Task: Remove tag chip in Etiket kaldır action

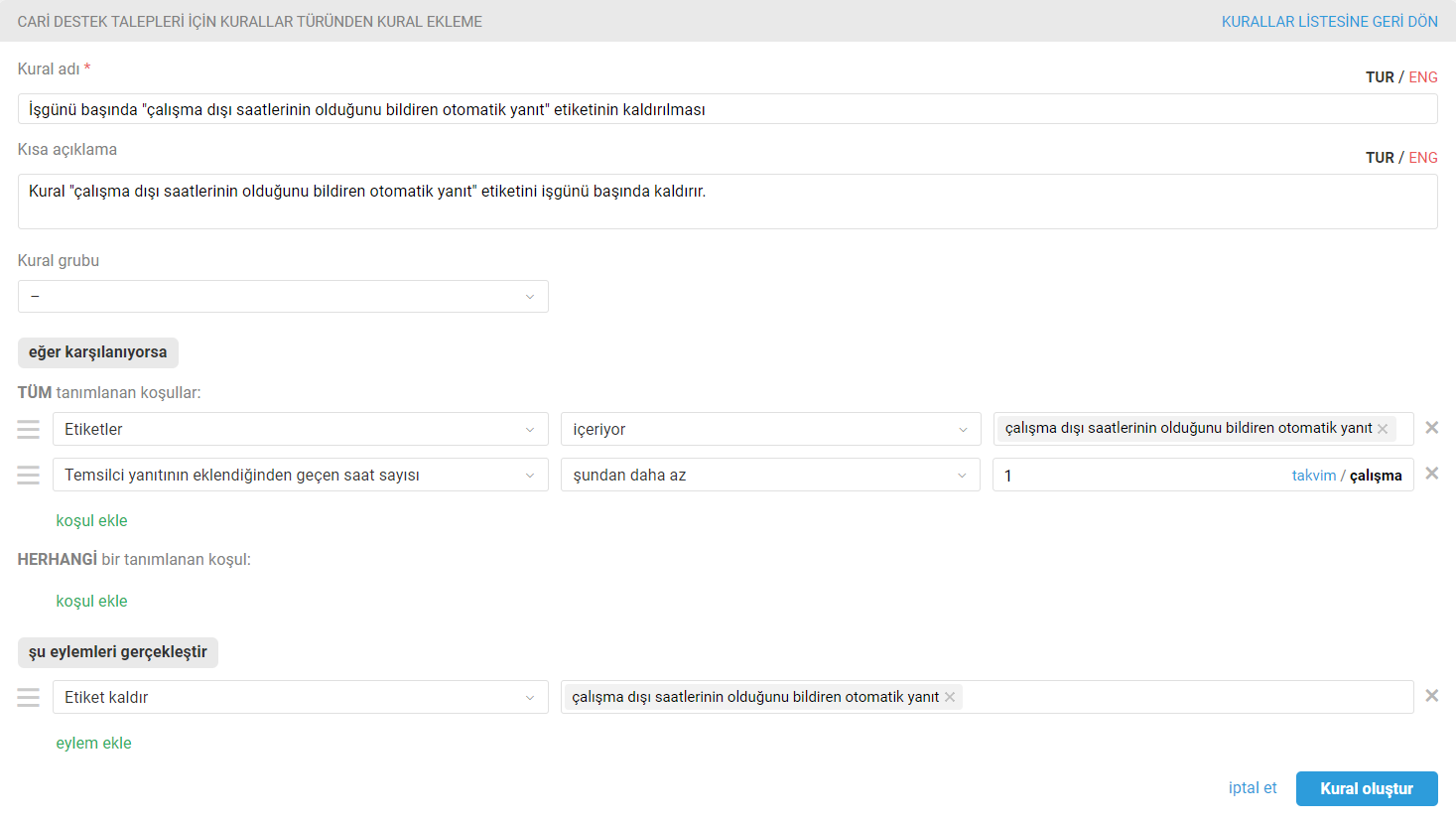Action: [x=950, y=697]
